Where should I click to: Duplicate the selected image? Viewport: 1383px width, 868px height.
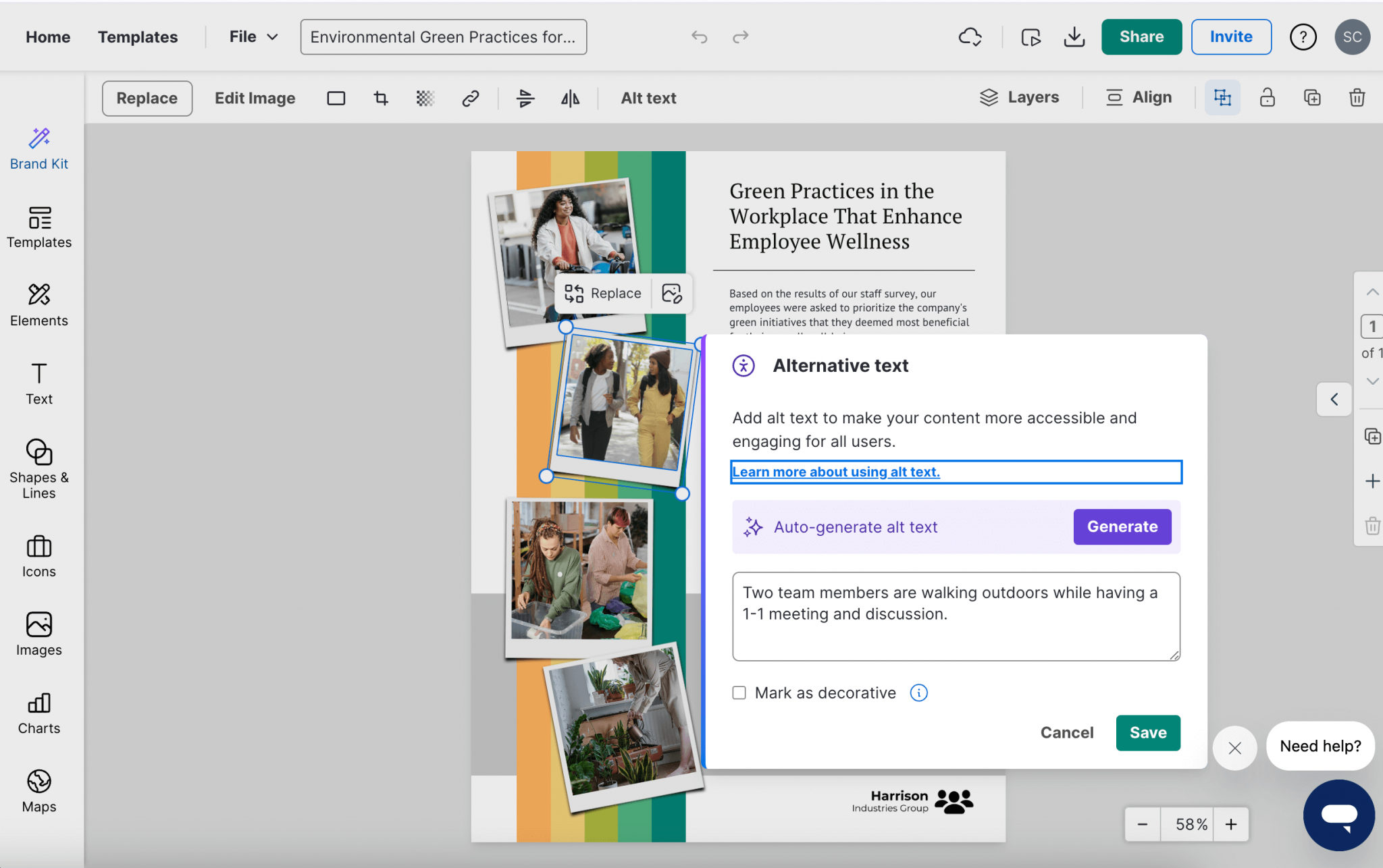[x=1311, y=97]
